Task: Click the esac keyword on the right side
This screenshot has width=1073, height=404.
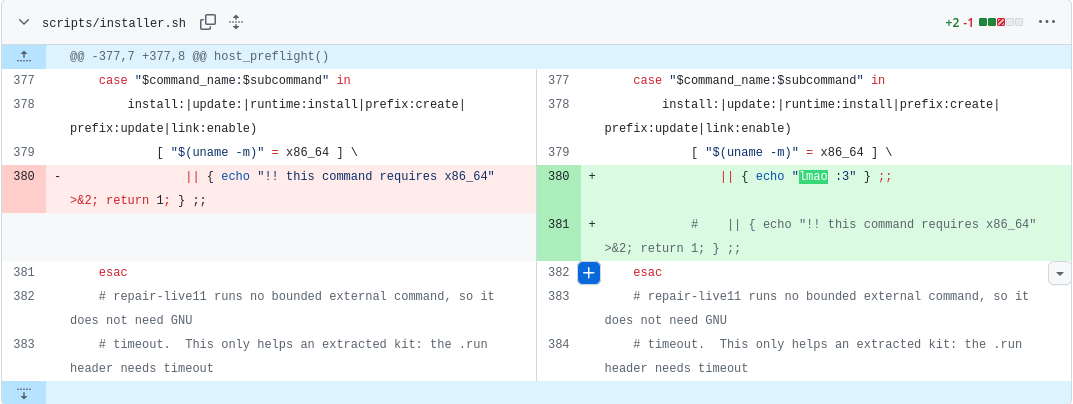Action: pyautogui.click(x=647, y=273)
